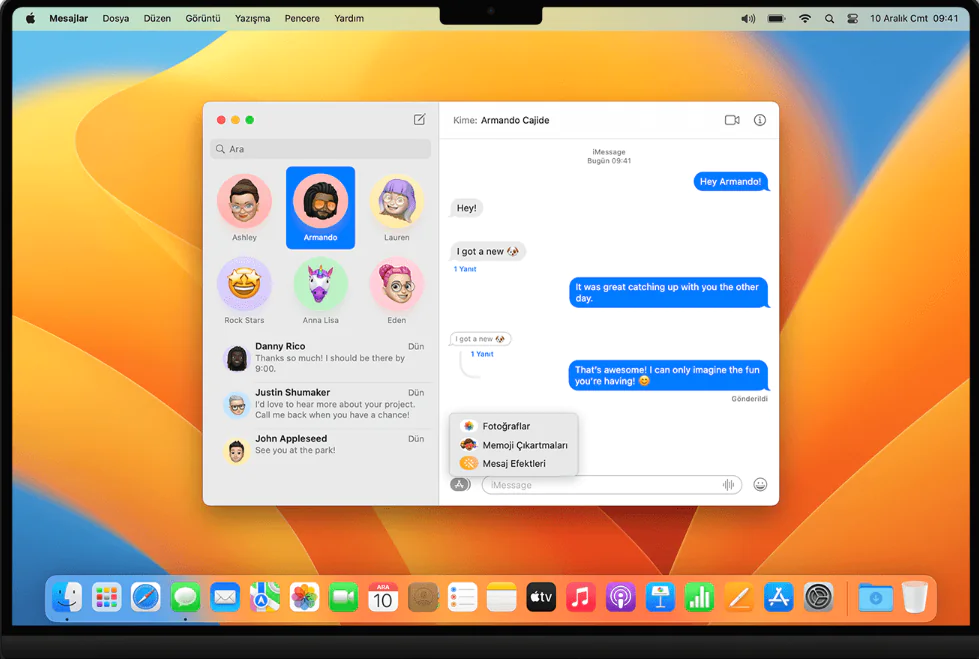Open Messages from the Dock
Viewport: 979px width, 659px height.
(185, 597)
